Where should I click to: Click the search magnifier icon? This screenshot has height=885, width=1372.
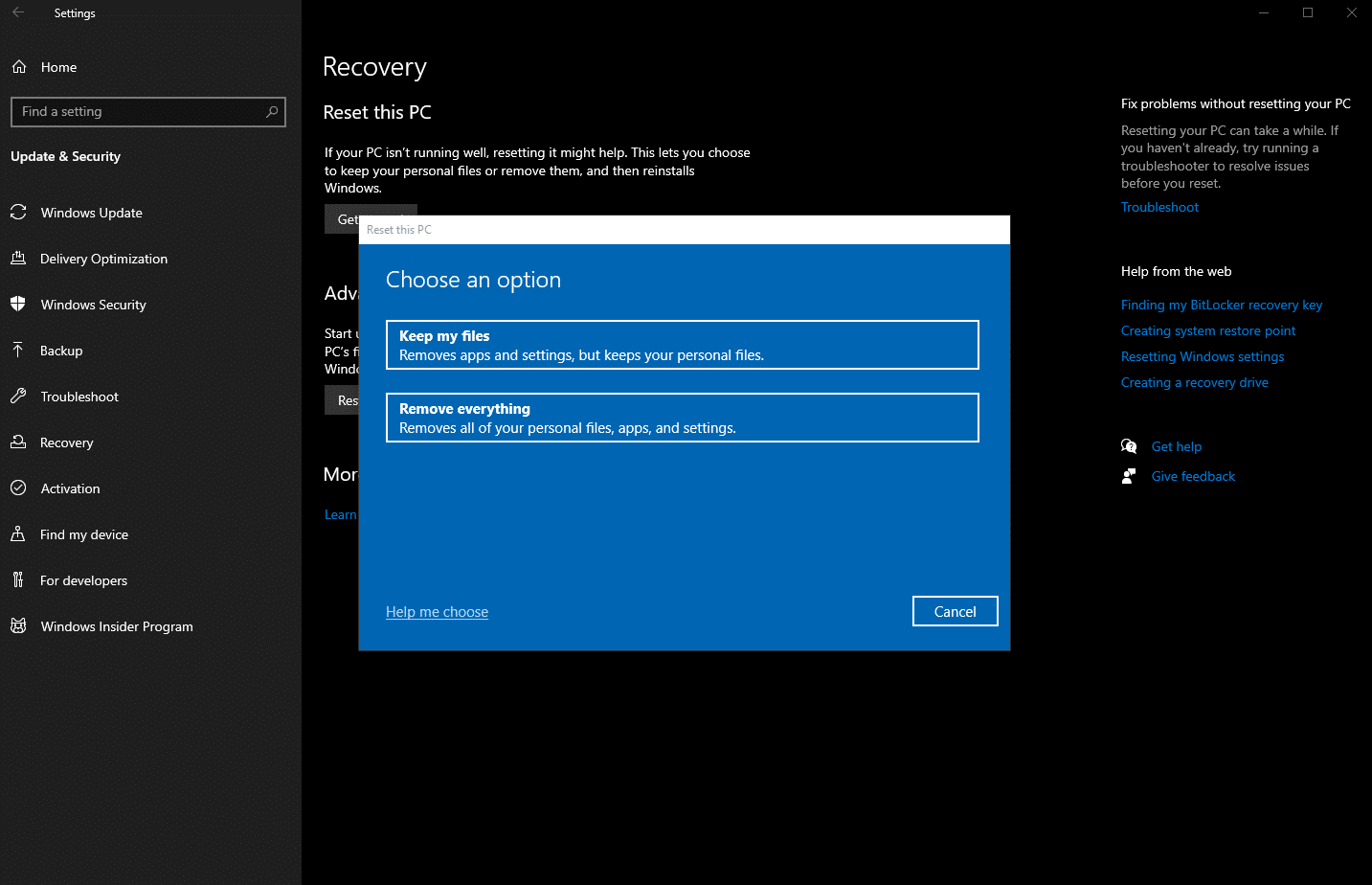tap(272, 112)
